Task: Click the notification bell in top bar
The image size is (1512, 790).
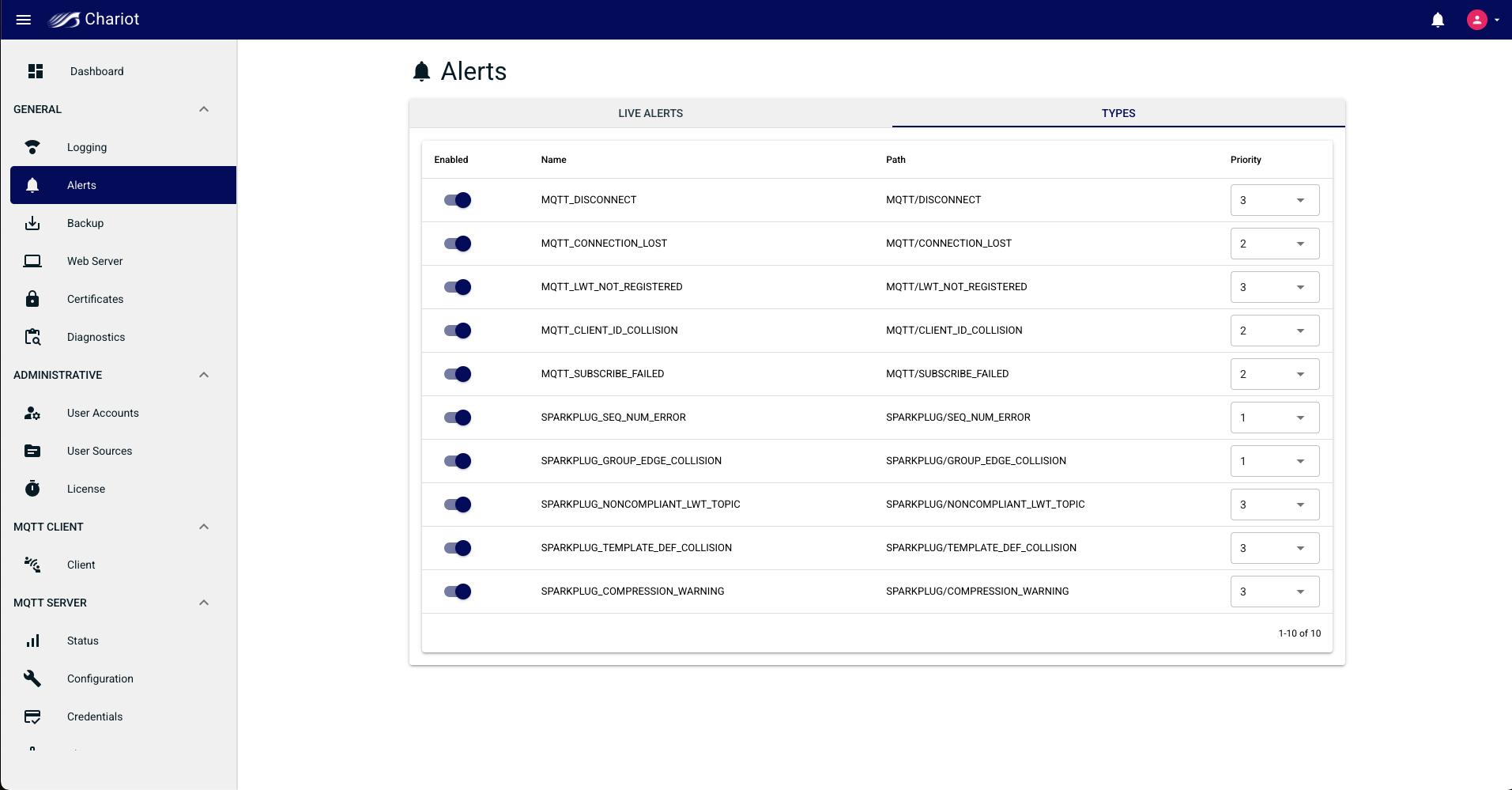Action: [x=1438, y=20]
